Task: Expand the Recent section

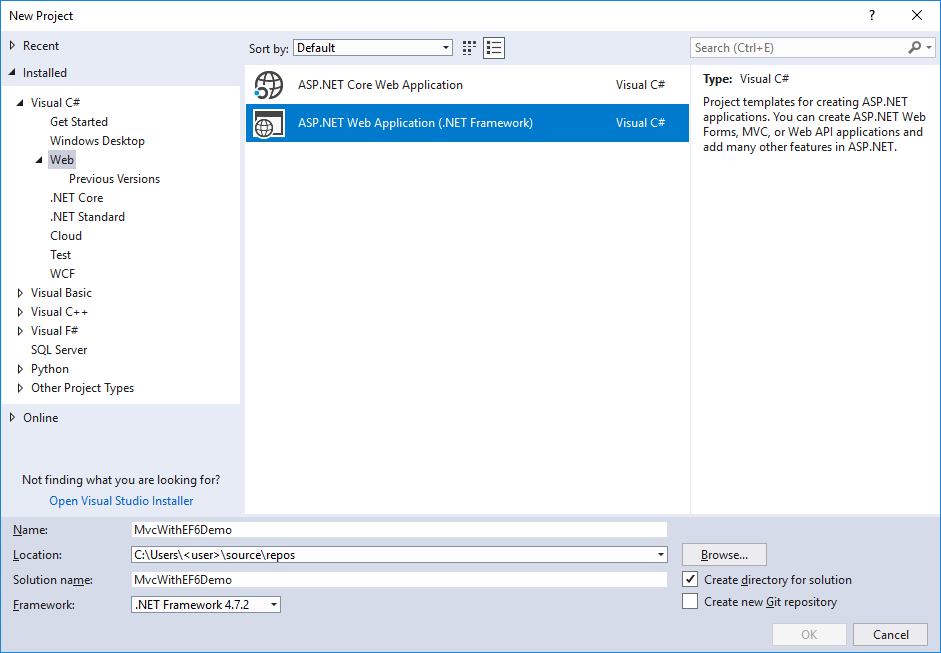Action: (13, 46)
